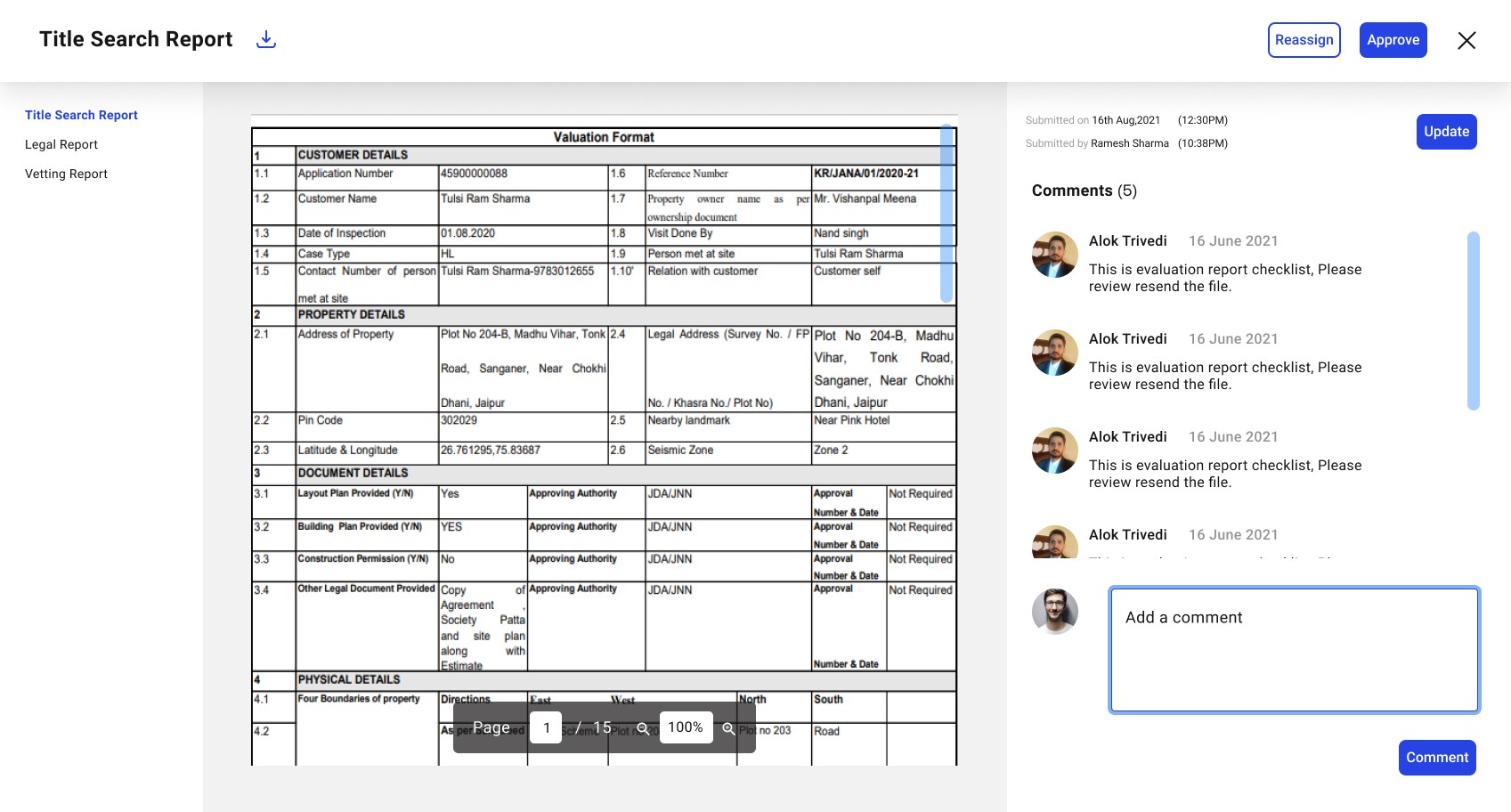Click your avatar beside comment box

pyautogui.click(x=1055, y=612)
